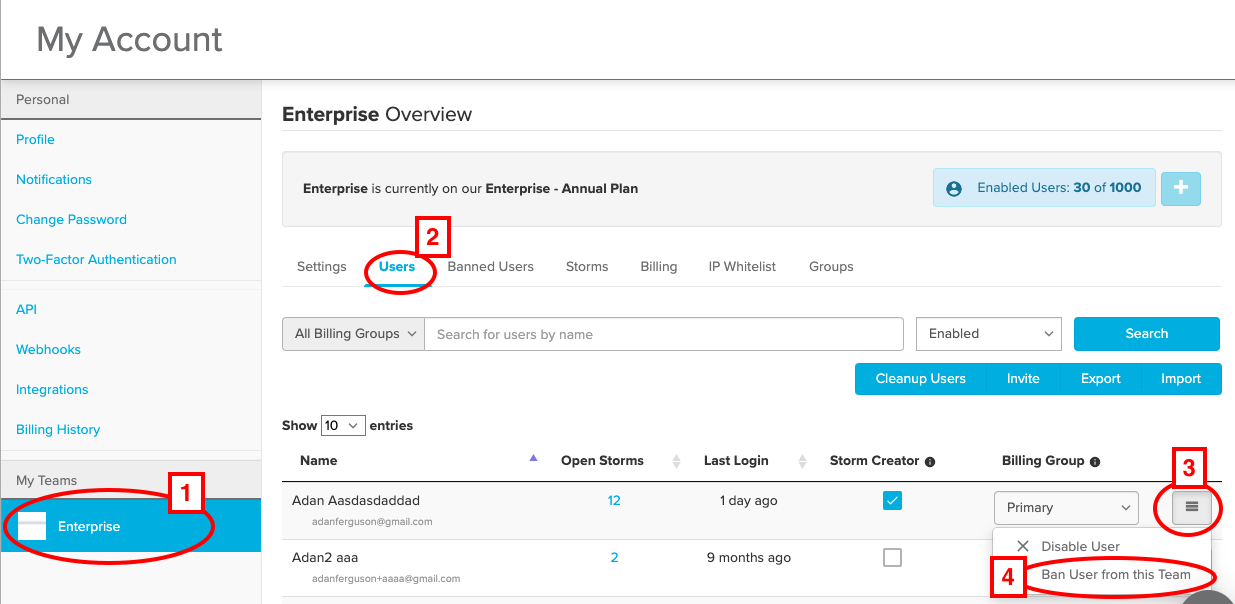Screen dimensions: 1235x604
Task: Click the Cleanup Users button
Action: click(921, 379)
